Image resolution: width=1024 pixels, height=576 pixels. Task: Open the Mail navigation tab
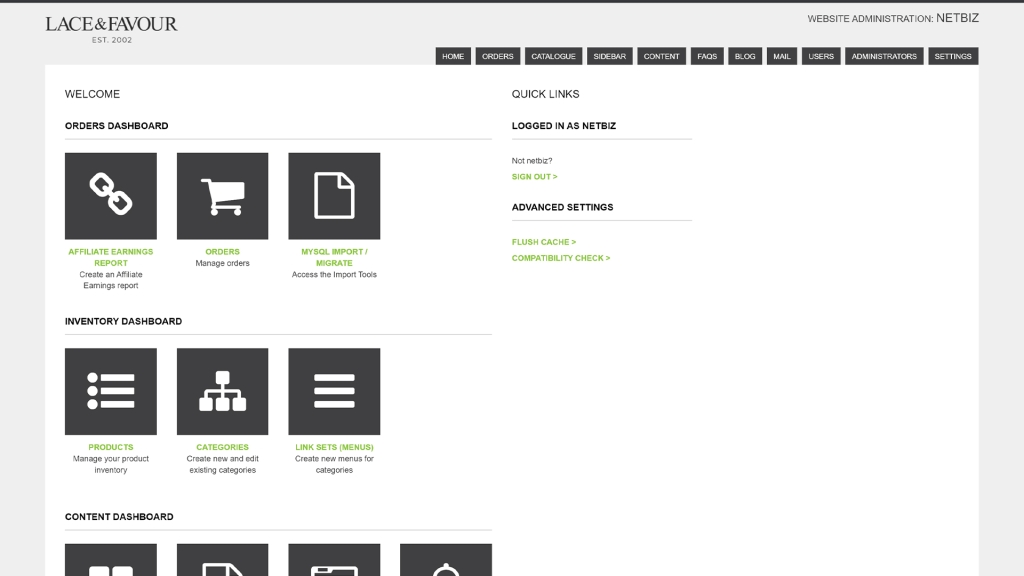(782, 57)
